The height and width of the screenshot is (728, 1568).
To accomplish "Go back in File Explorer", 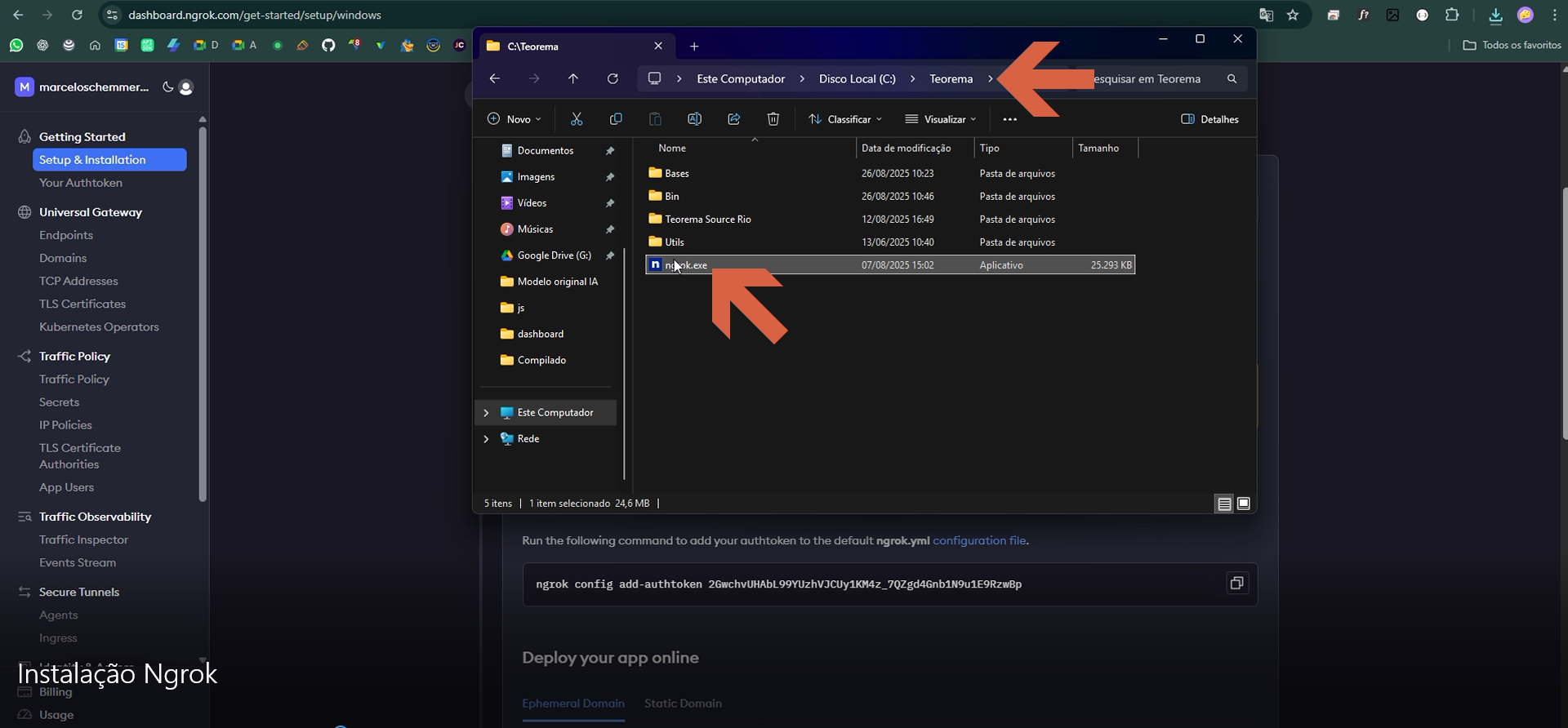I will pyautogui.click(x=494, y=78).
